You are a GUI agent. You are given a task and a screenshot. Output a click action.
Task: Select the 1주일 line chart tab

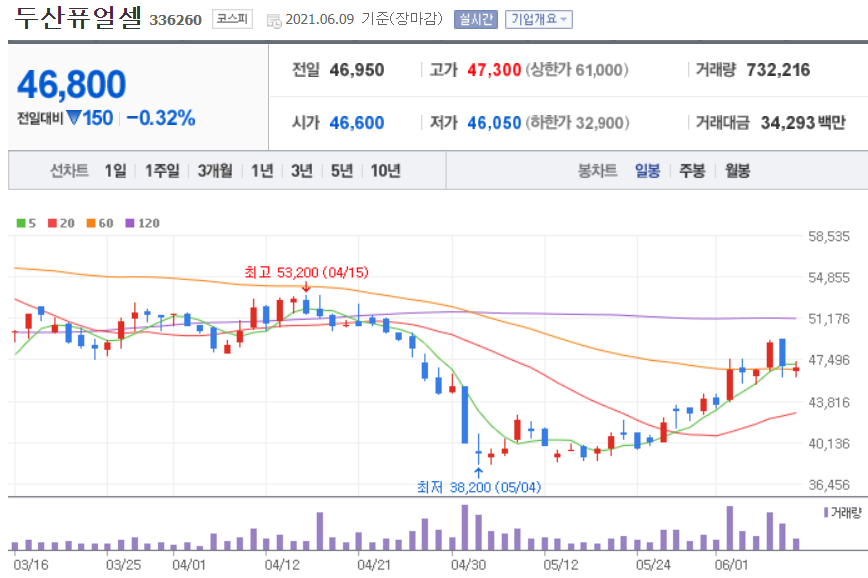pyautogui.click(x=162, y=171)
